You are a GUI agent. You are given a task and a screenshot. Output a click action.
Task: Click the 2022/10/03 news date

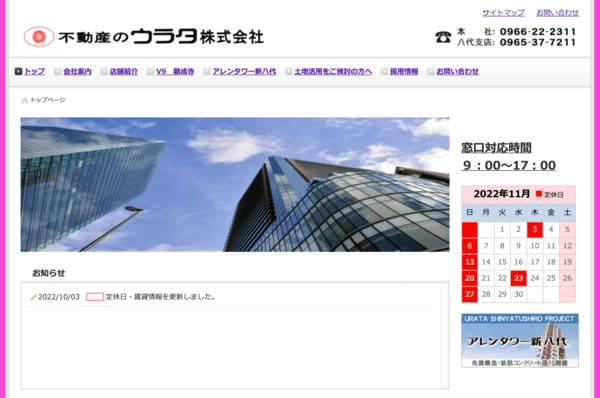pos(59,297)
